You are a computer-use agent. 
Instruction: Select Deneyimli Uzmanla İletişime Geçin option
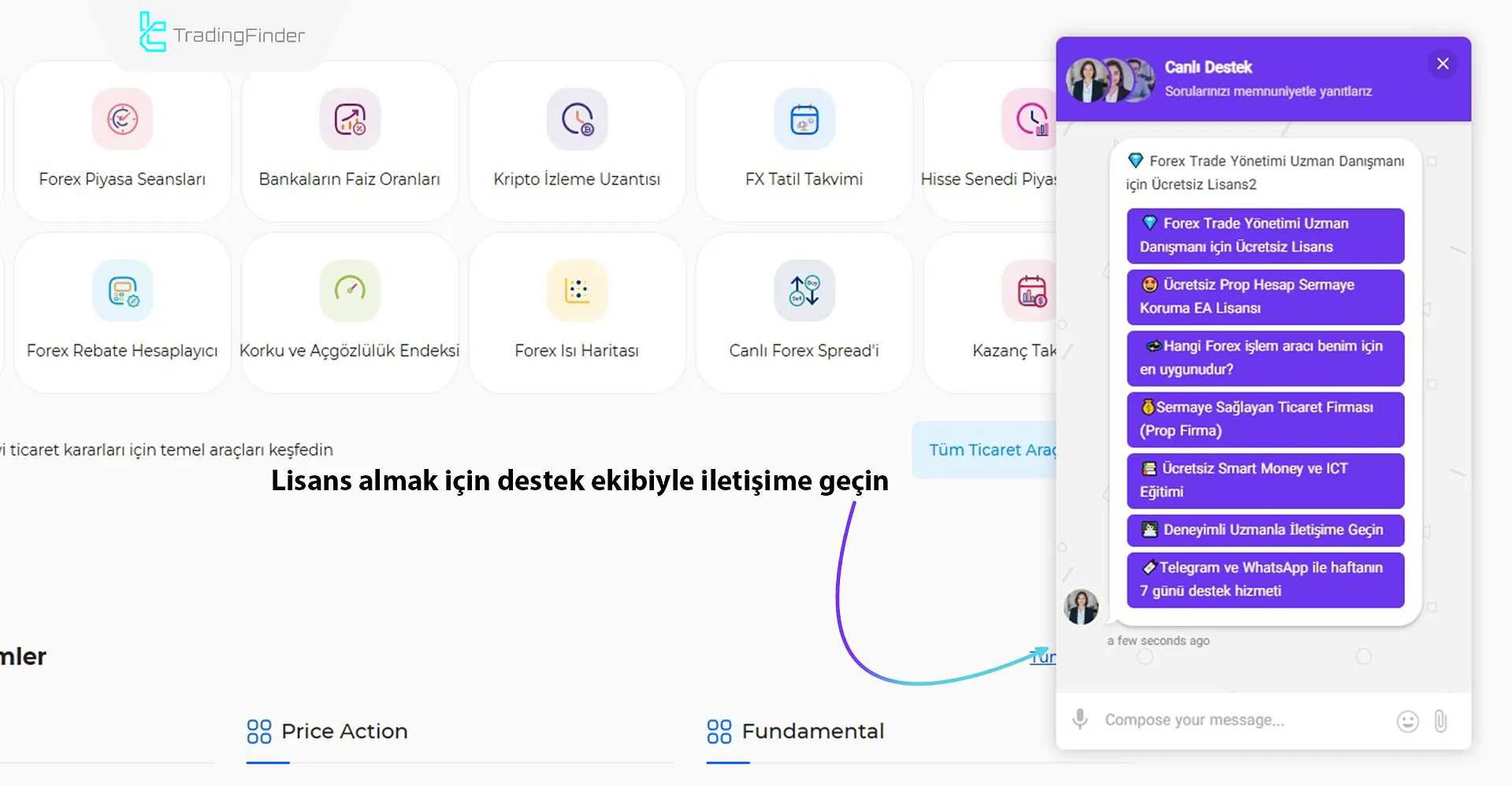tap(1265, 530)
